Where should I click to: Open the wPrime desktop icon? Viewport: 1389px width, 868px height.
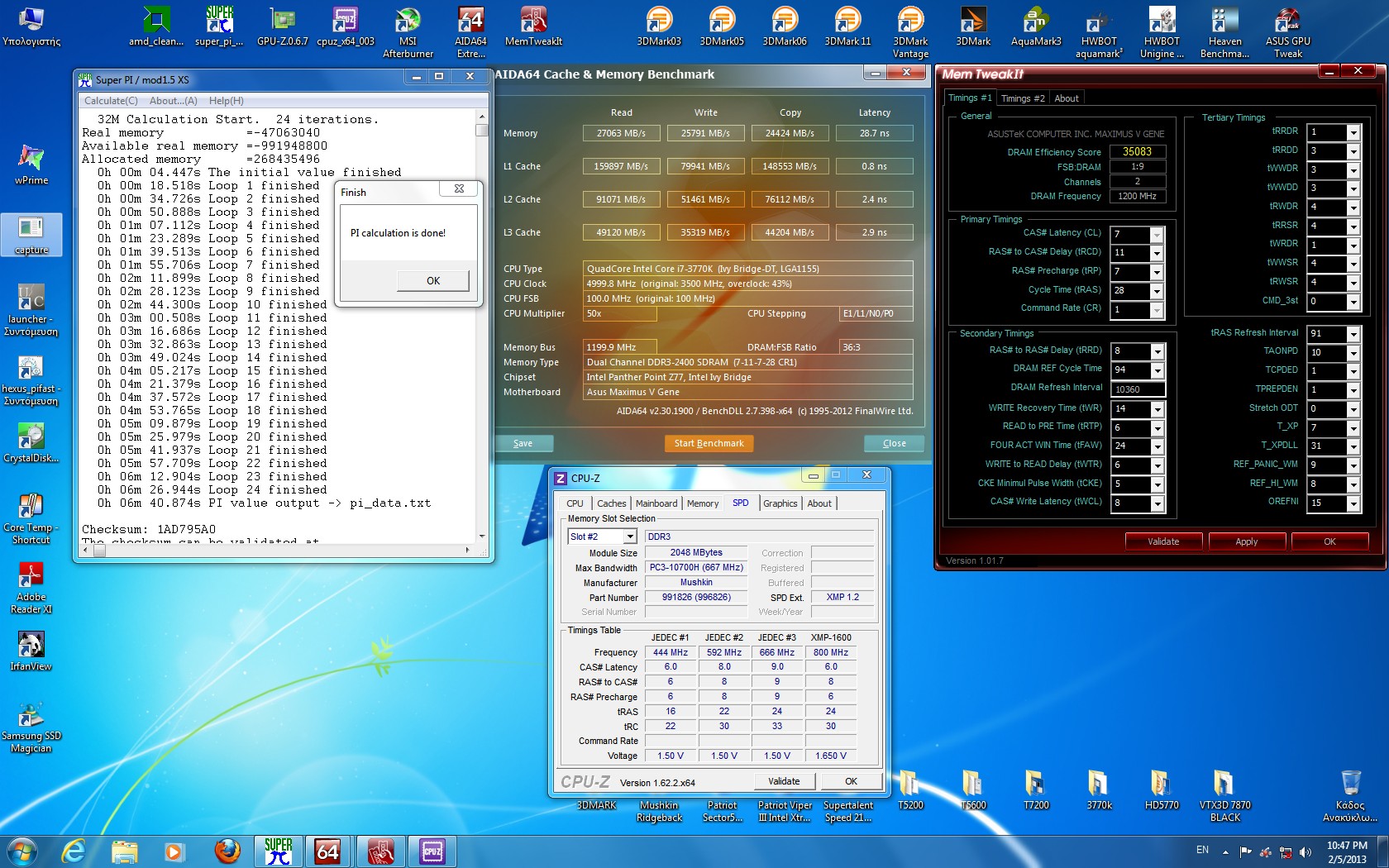click(x=31, y=165)
